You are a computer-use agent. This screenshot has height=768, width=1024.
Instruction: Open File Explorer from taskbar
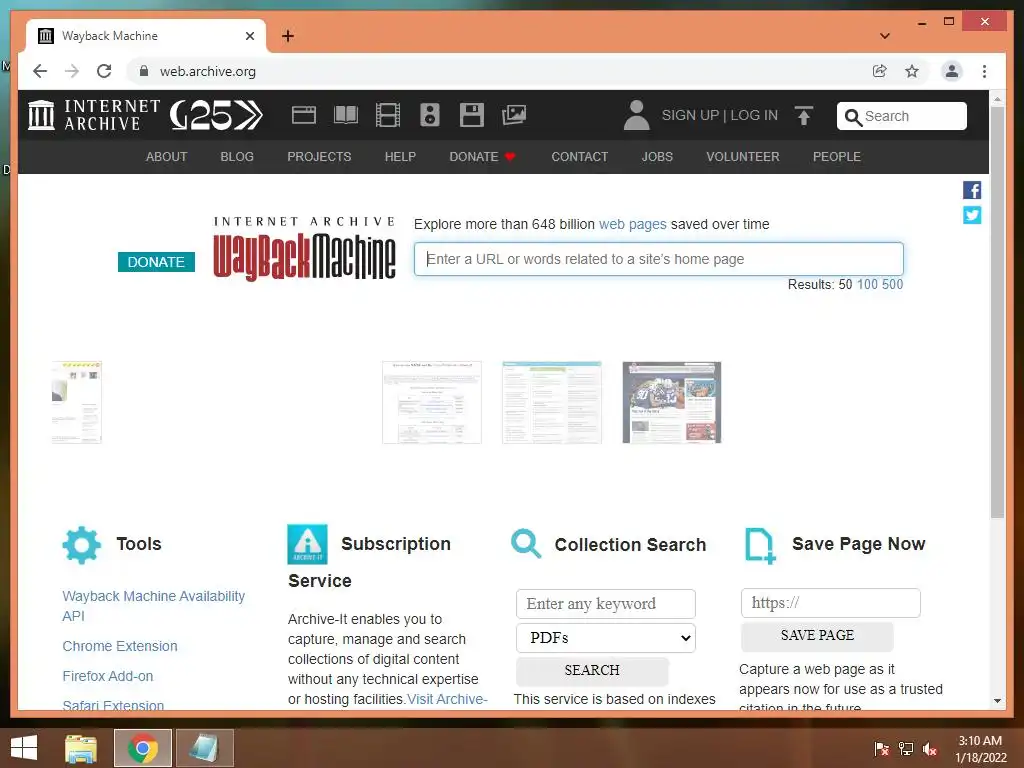[x=81, y=748]
